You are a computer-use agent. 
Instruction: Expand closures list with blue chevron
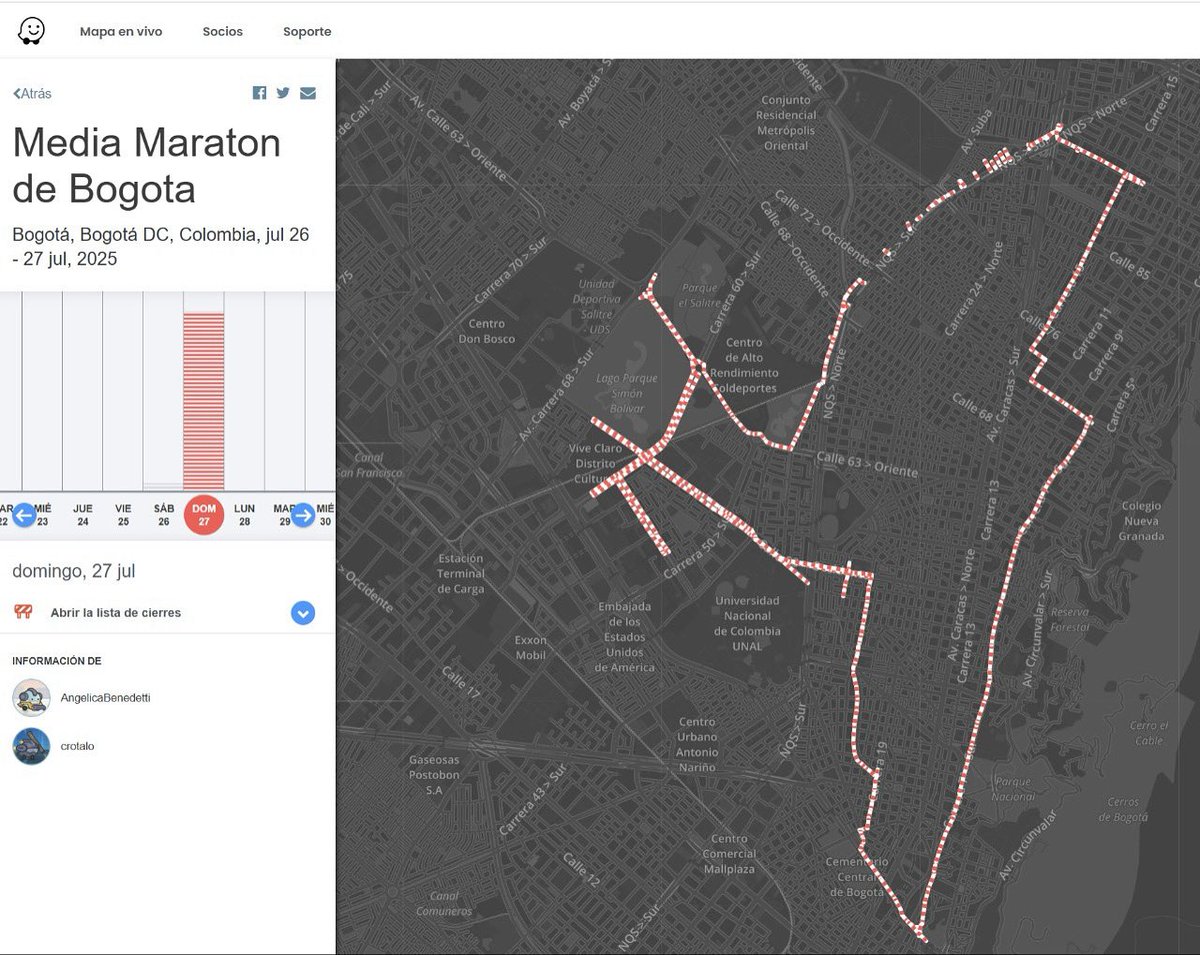click(x=303, y=613)
